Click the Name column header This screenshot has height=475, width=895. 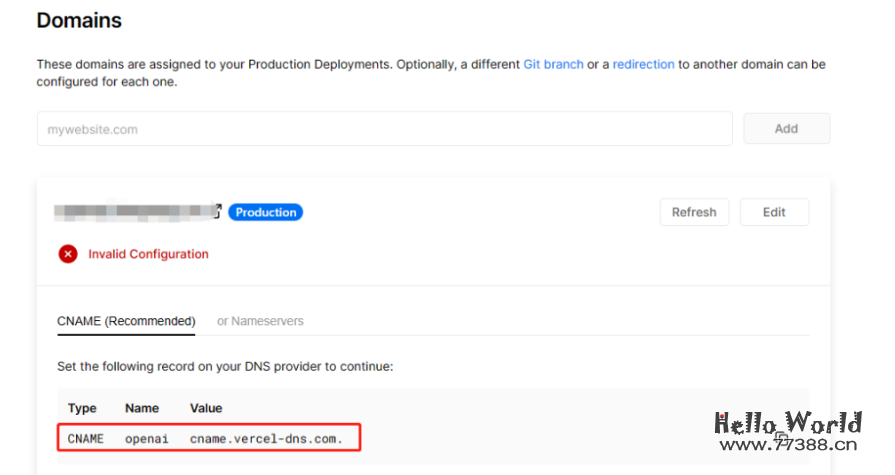click(142, 408)
